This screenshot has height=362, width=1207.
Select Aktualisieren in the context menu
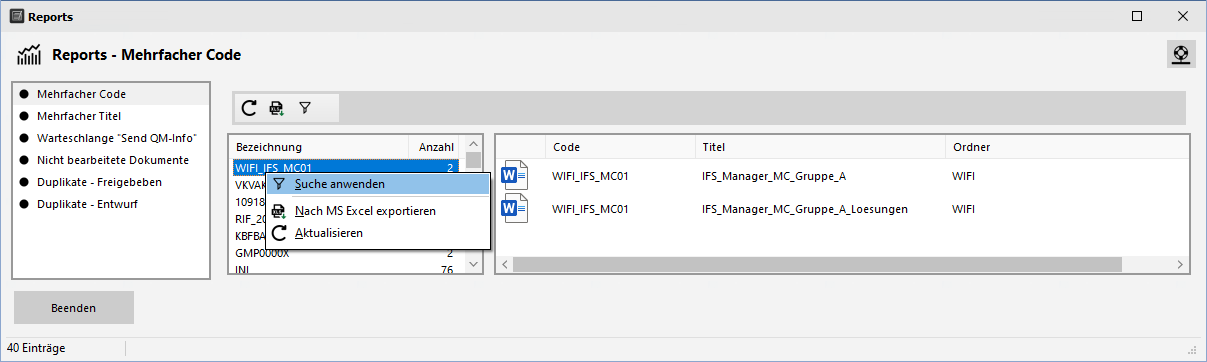point(378,233)
